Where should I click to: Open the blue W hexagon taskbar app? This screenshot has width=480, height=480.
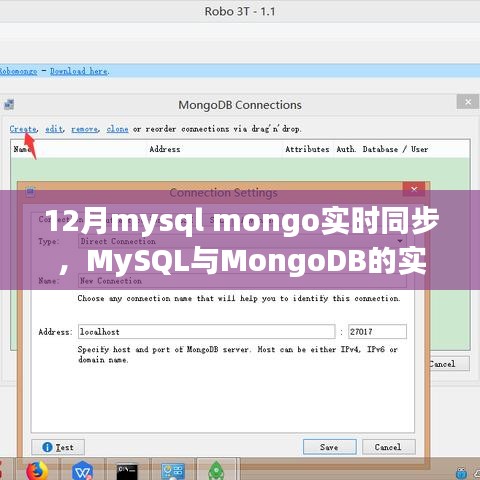coord(83,471)
